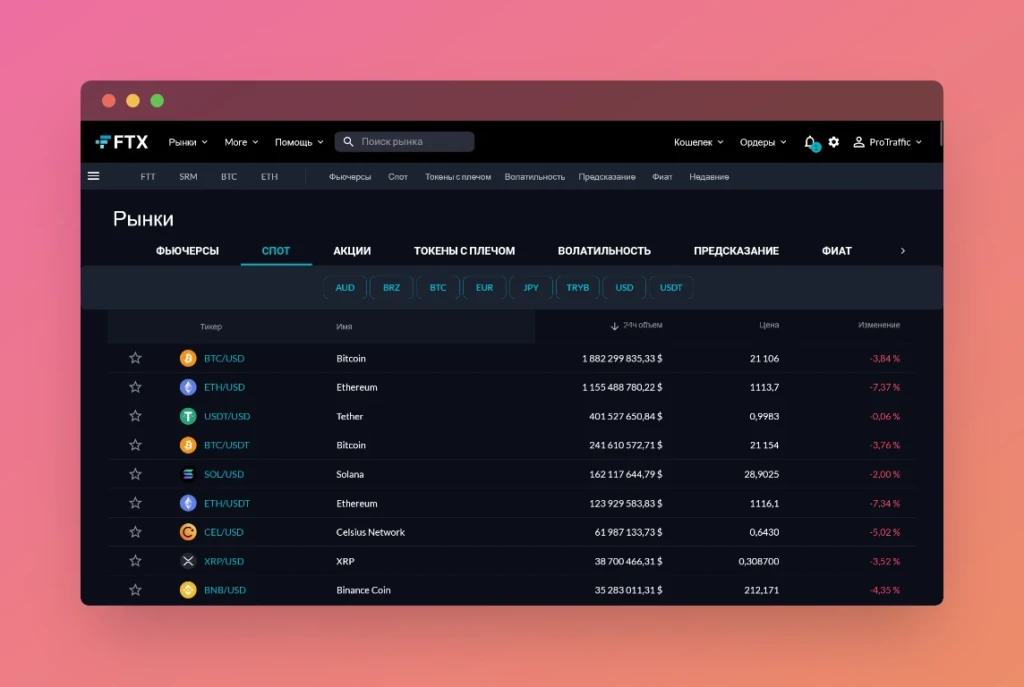Toggle the ETH/USDT favorite star

(x=135, y=503)
